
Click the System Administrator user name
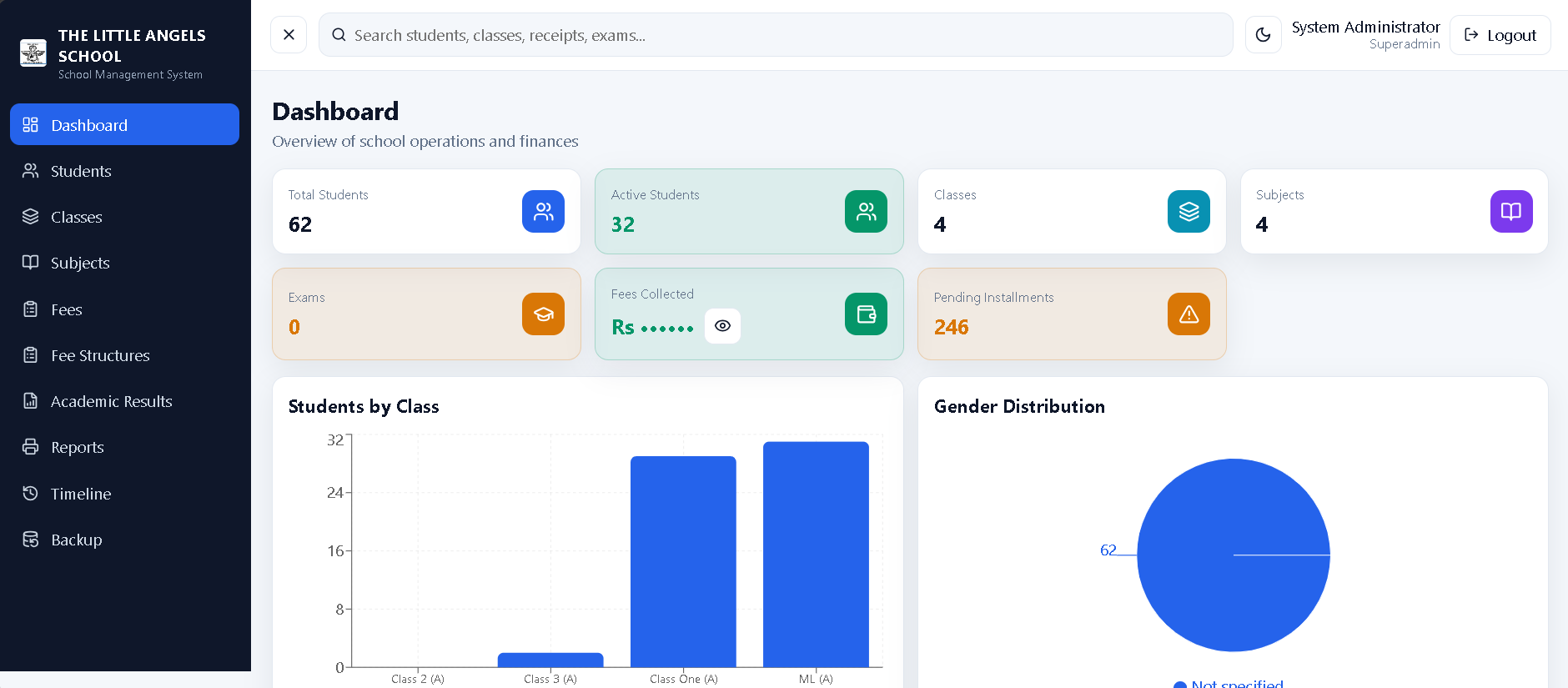pyautogui.click(x=1365, y=27)
